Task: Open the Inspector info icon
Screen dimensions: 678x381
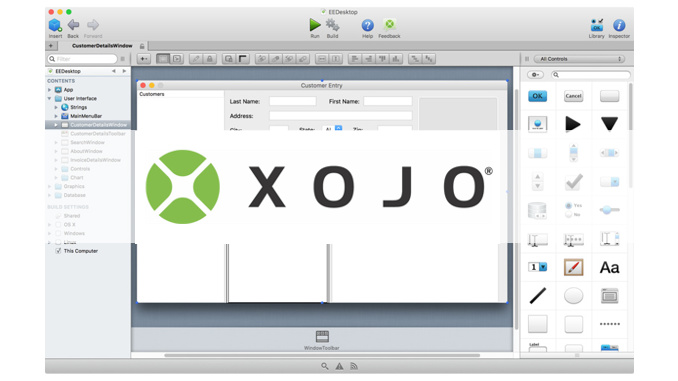Action: [619, 25]
